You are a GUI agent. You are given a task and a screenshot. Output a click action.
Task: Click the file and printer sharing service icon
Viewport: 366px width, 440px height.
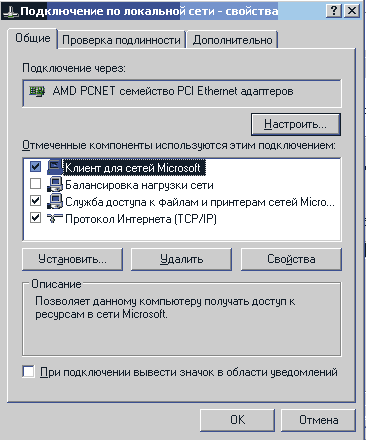[x=55, y=201]
